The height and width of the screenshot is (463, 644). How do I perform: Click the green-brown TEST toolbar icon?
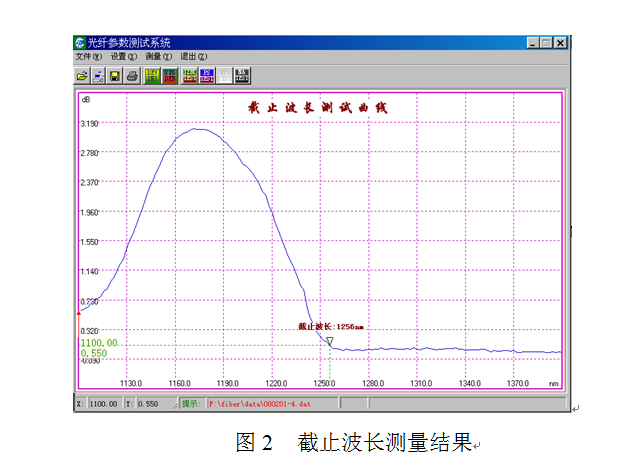(189, 76)
